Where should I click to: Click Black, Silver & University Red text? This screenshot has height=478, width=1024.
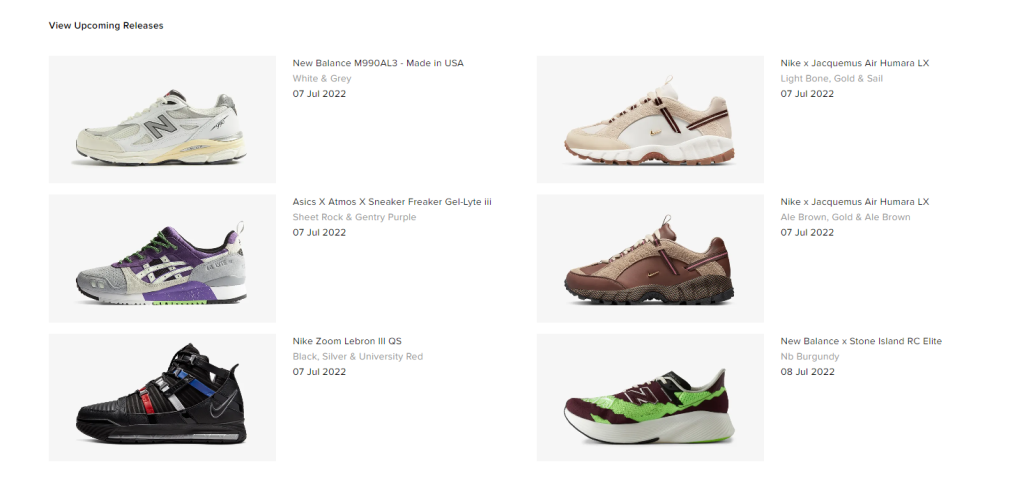click(x=358, y=357)
